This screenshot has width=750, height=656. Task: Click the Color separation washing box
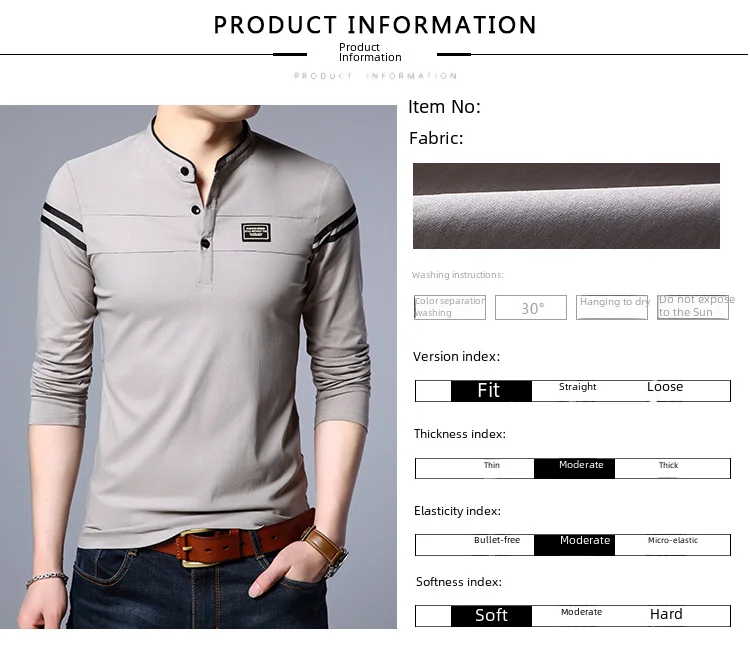tap(450, 307)
